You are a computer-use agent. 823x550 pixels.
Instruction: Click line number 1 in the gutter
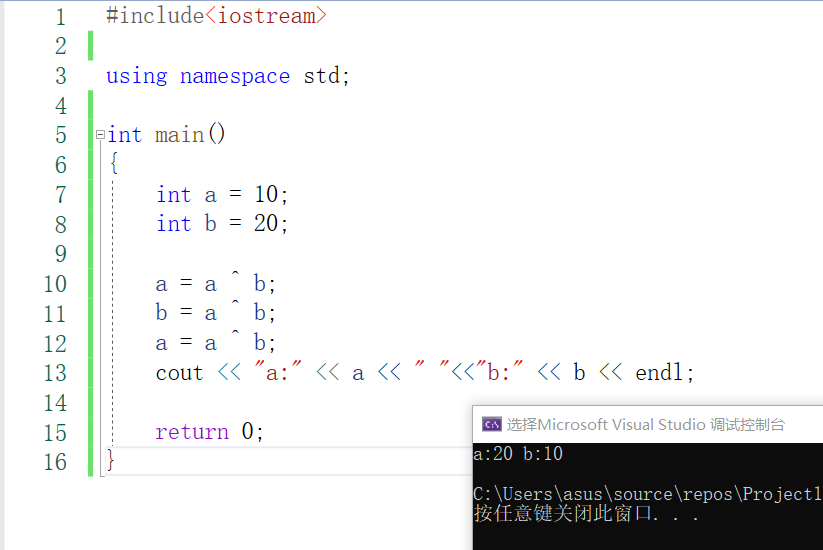[61, 17]
